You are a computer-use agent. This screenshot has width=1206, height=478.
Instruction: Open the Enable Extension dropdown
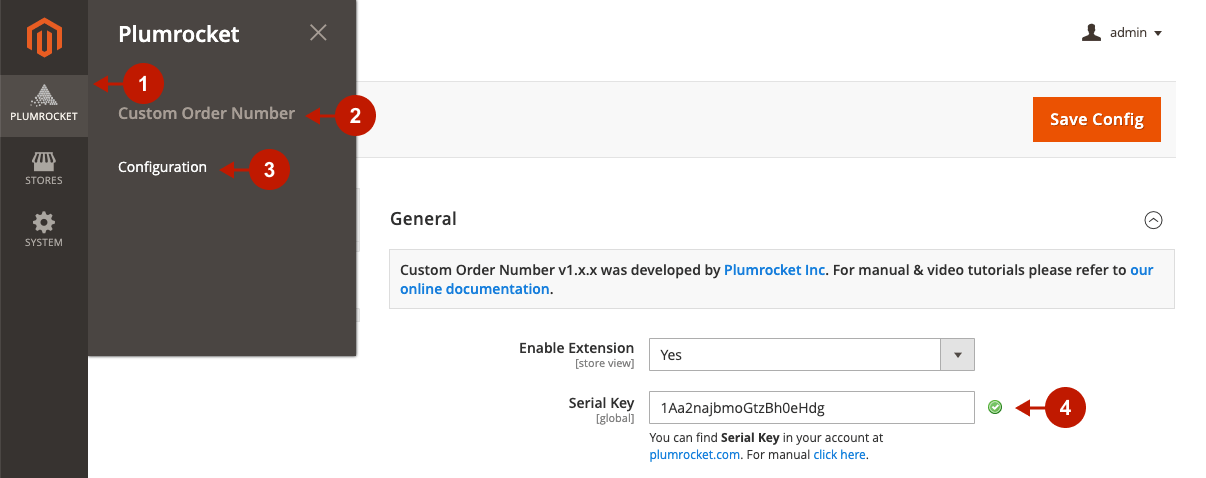coord(812,355)
